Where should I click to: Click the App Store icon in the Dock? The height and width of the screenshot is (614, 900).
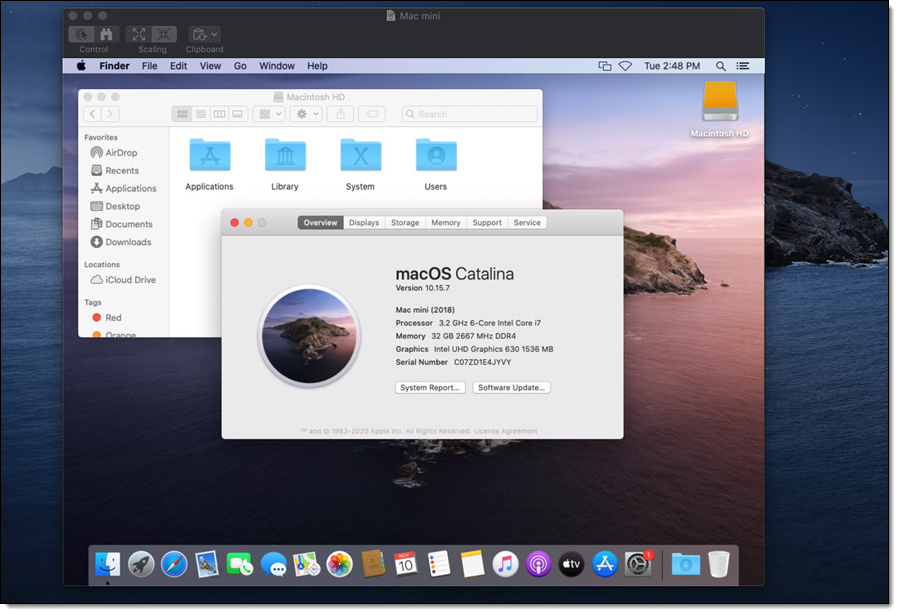point(603,563)
